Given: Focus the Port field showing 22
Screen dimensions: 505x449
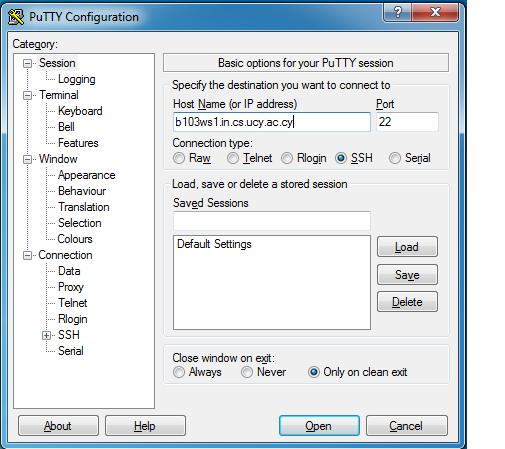Looking at the screenshot, I should 407,122.
